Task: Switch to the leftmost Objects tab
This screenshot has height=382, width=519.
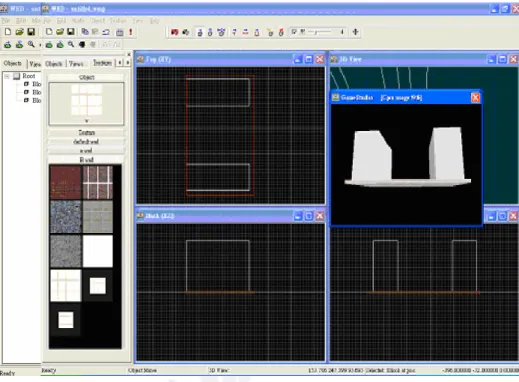Action: pos(13,63)
